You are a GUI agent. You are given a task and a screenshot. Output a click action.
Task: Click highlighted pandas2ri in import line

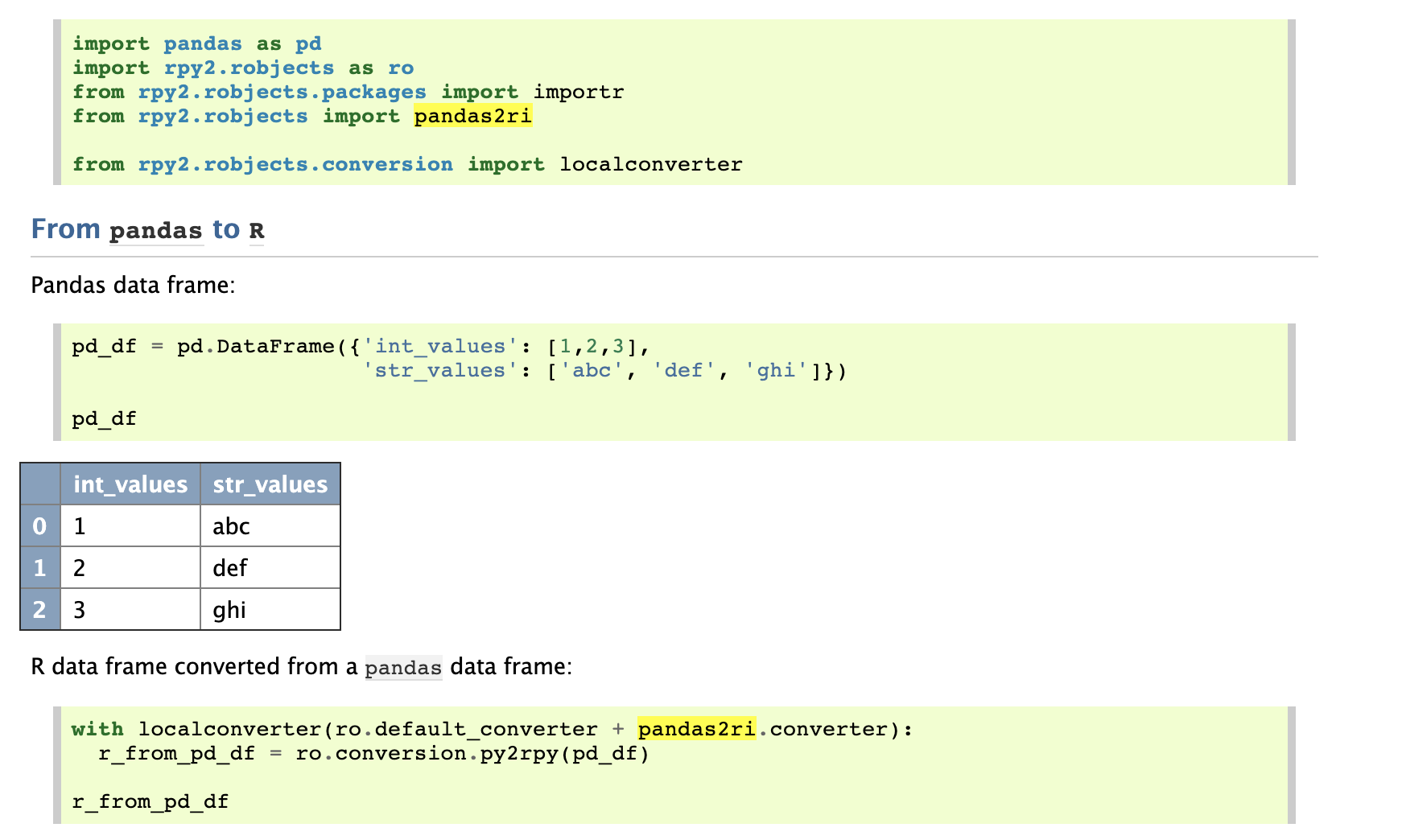(x=473, y=116)
